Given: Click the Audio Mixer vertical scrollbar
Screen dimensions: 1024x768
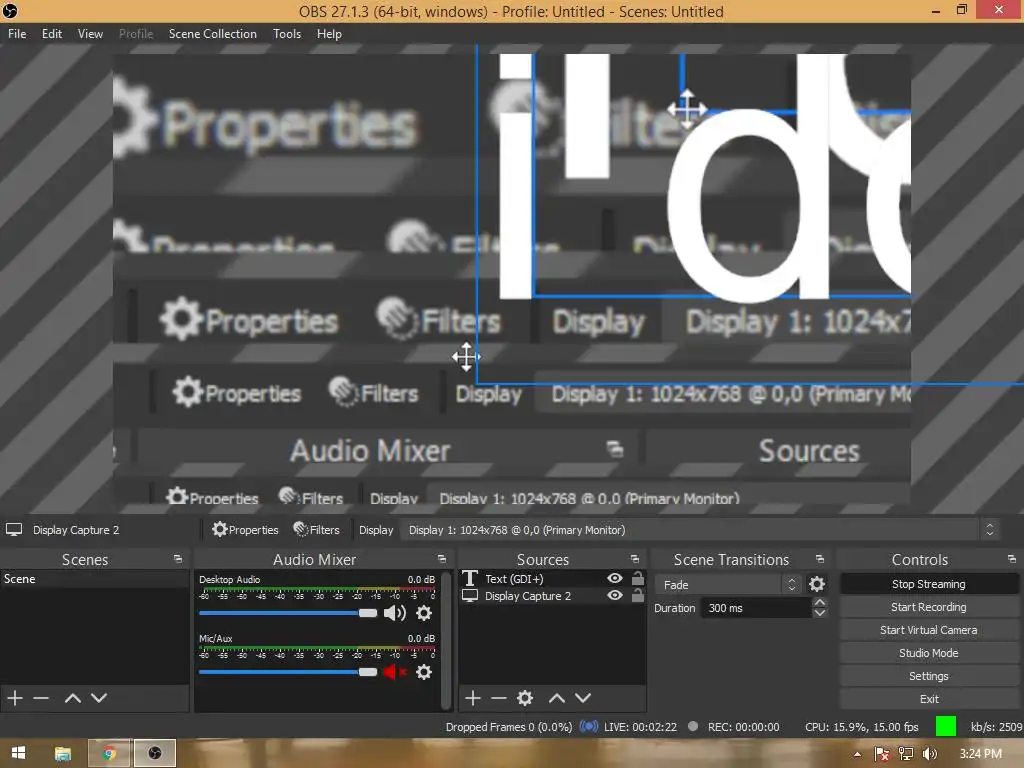Looking at the screenshot, I should (x=446, y=641).
